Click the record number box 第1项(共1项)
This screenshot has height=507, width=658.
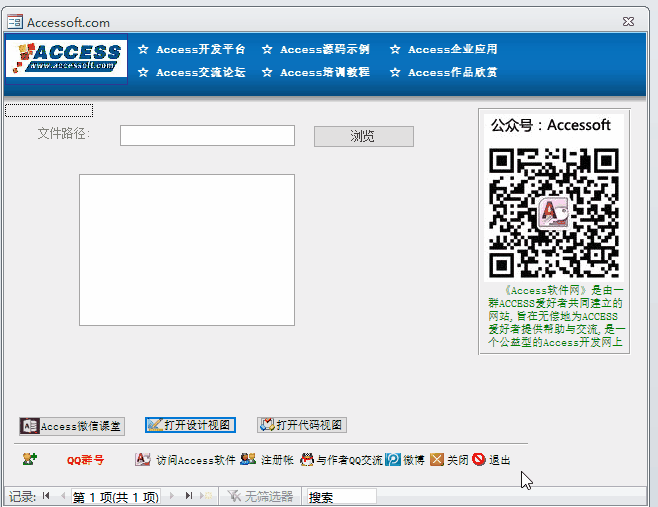tap(116, 497)
